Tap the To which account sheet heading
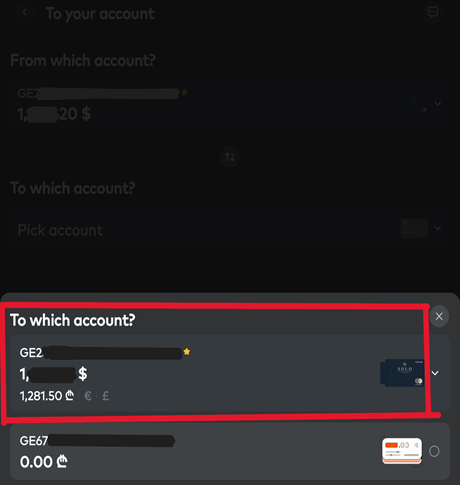460x485 pixels. (x=73, y=320)
